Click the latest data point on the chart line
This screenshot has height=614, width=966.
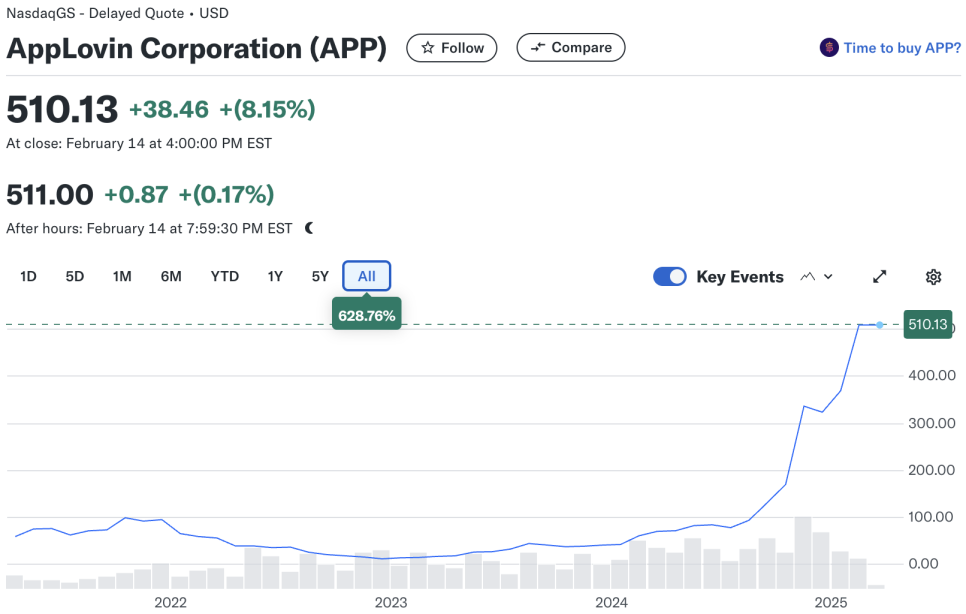880,325
